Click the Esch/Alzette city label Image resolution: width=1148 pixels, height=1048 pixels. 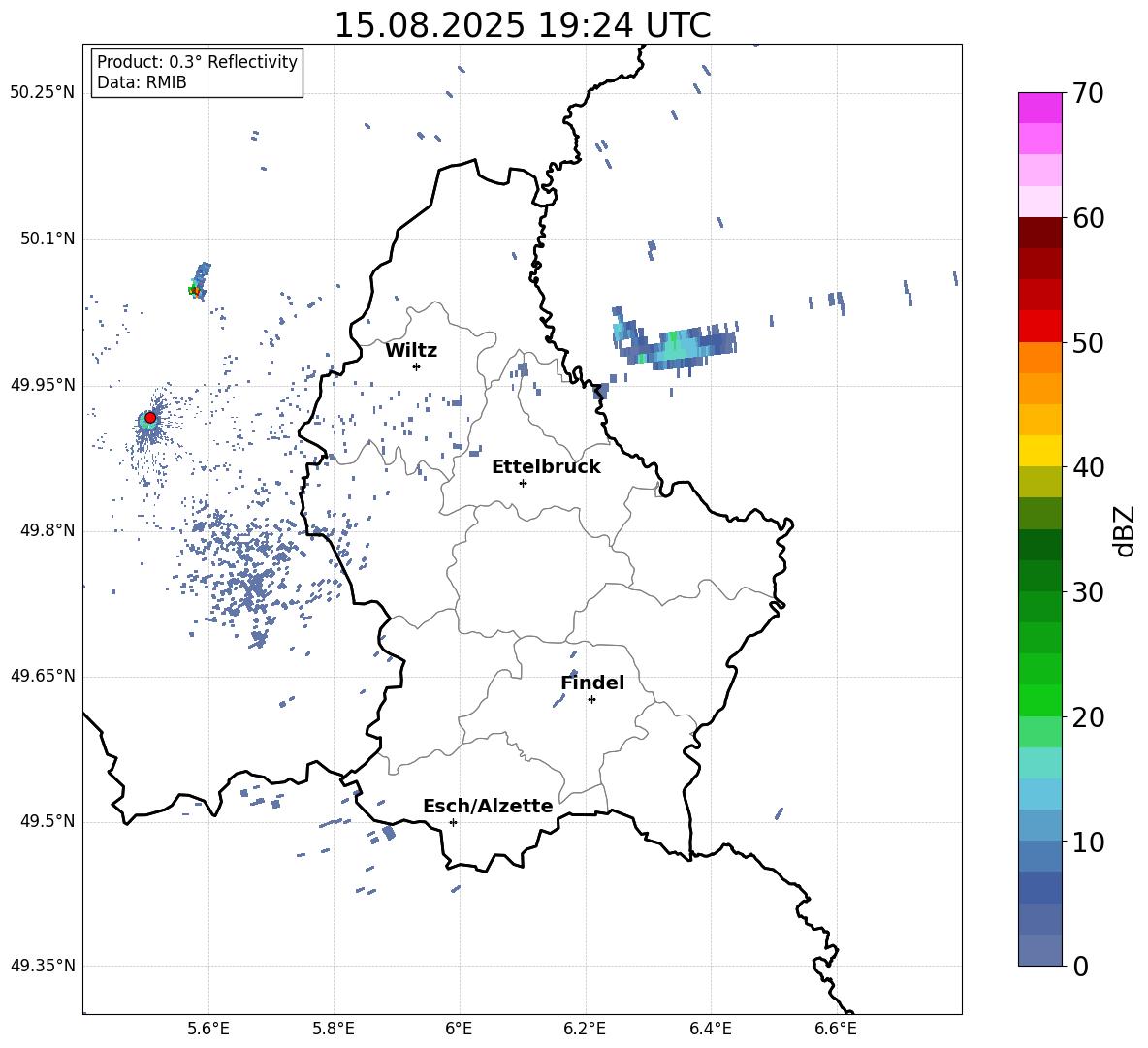[x=488, y=806]
